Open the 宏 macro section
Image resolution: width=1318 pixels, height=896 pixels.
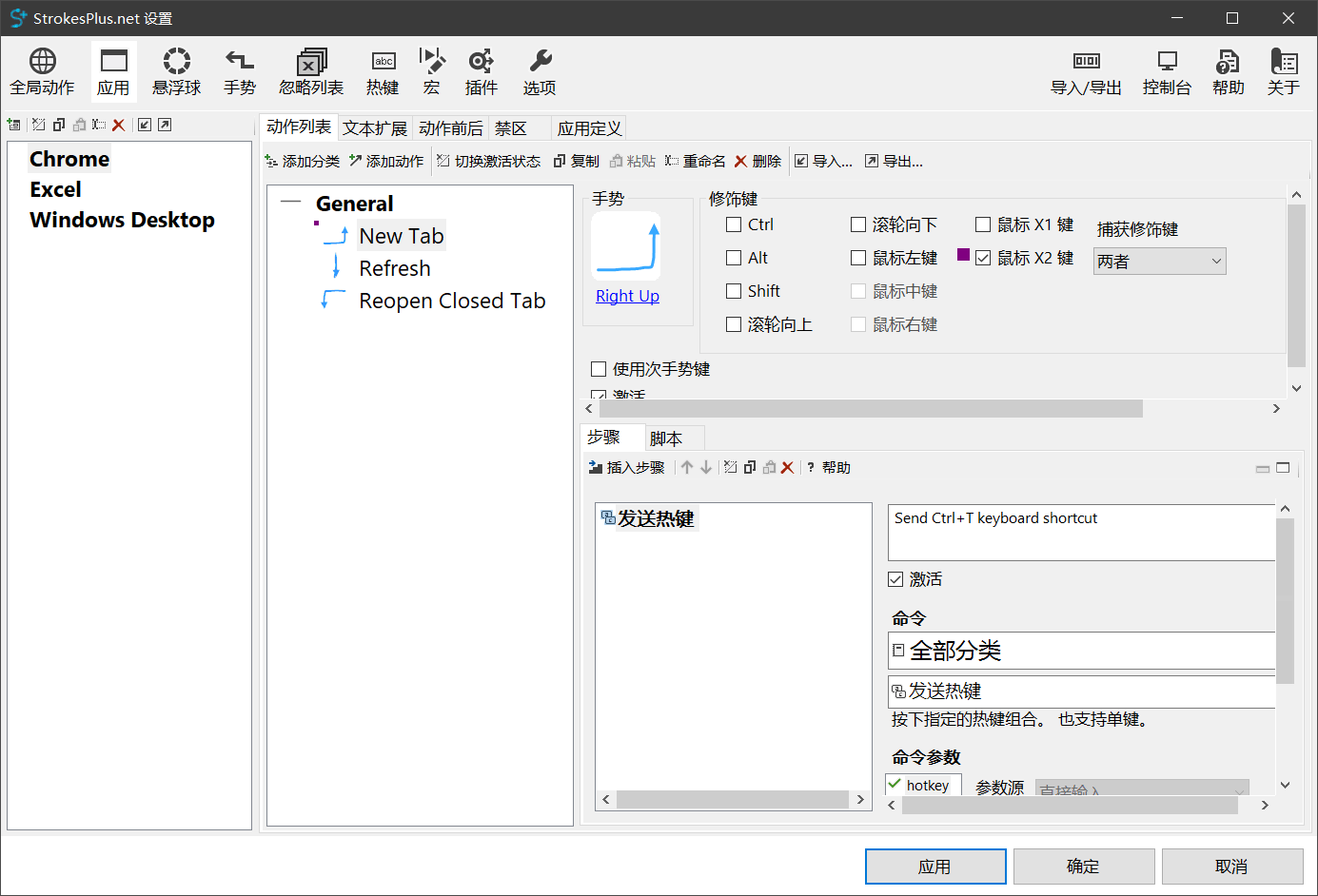(x=431, y=72)
